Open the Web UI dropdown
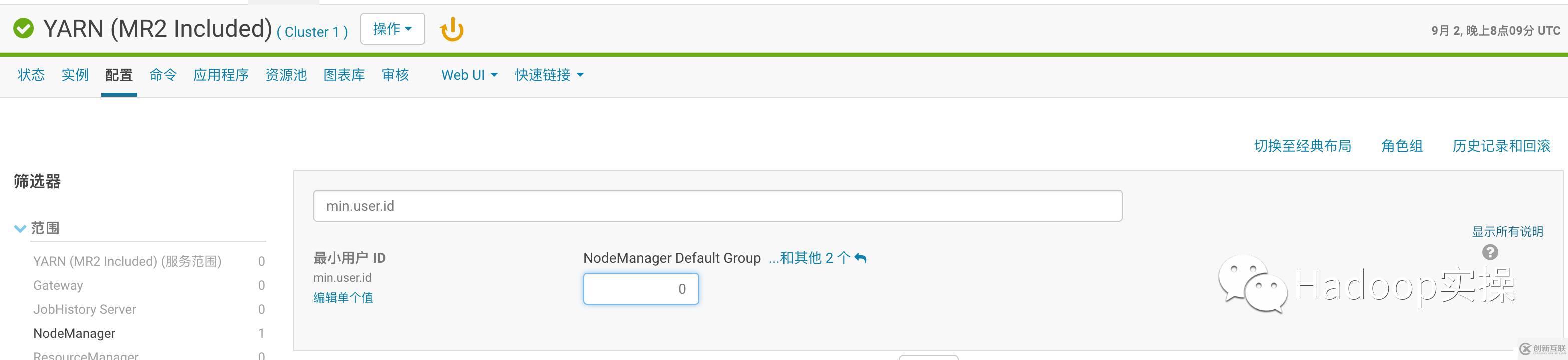The width and height of the screenshot is (1568, 360). click(469, 75)
